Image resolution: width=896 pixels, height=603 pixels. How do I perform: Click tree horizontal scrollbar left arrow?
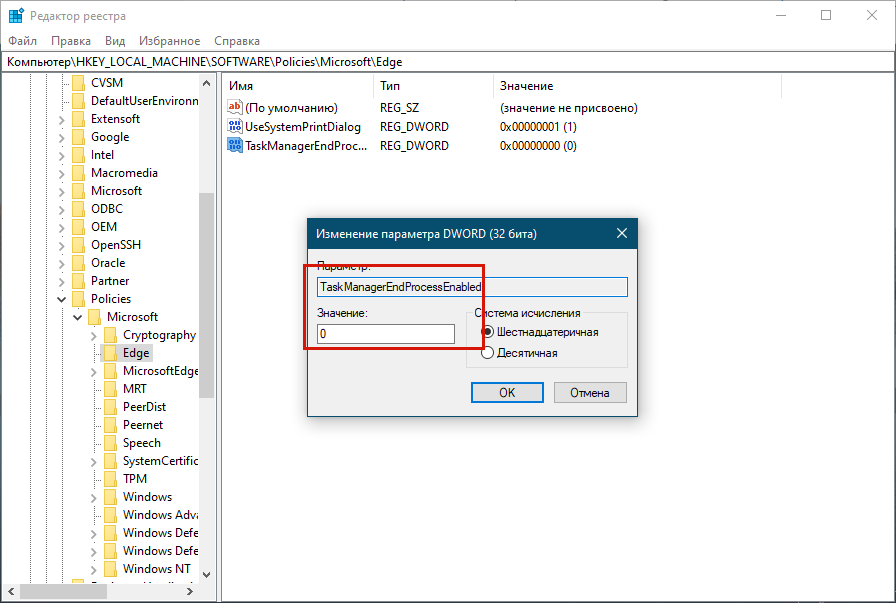tap(11, 592)
